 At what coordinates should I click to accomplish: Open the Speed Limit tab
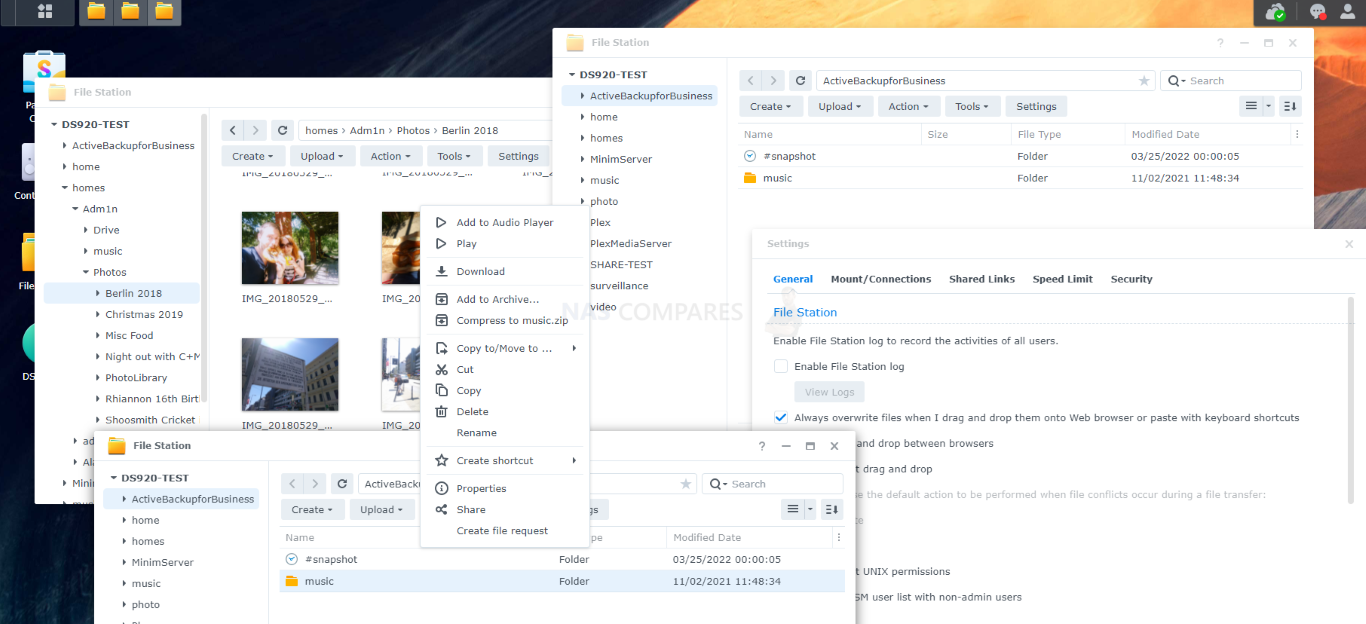tap(1063, 279)
